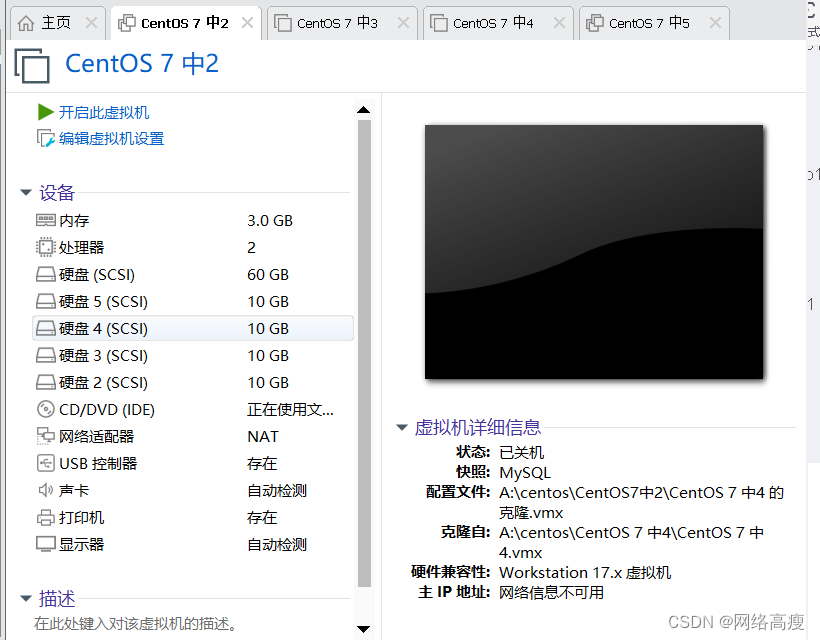Click the home icon on the 主页 tab

click(26, 23)
